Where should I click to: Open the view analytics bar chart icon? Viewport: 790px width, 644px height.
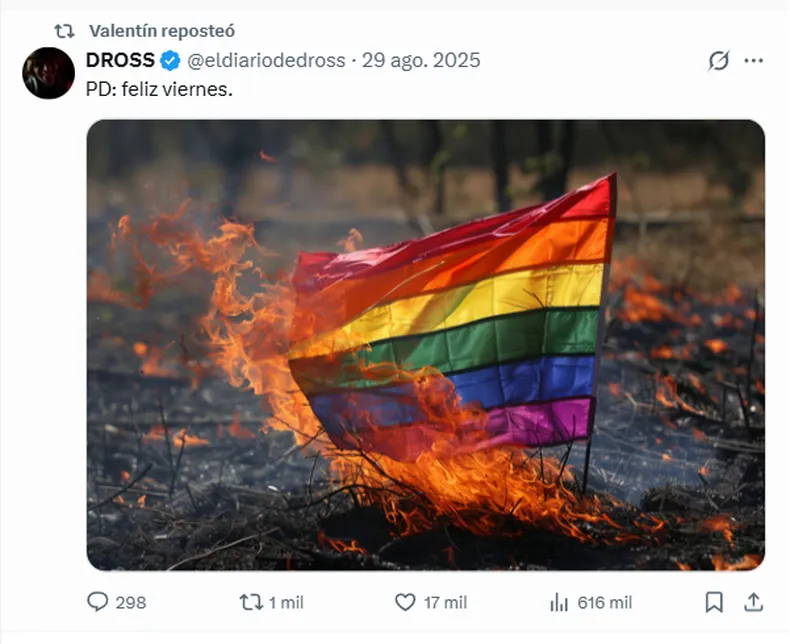(x=559, y=602)
